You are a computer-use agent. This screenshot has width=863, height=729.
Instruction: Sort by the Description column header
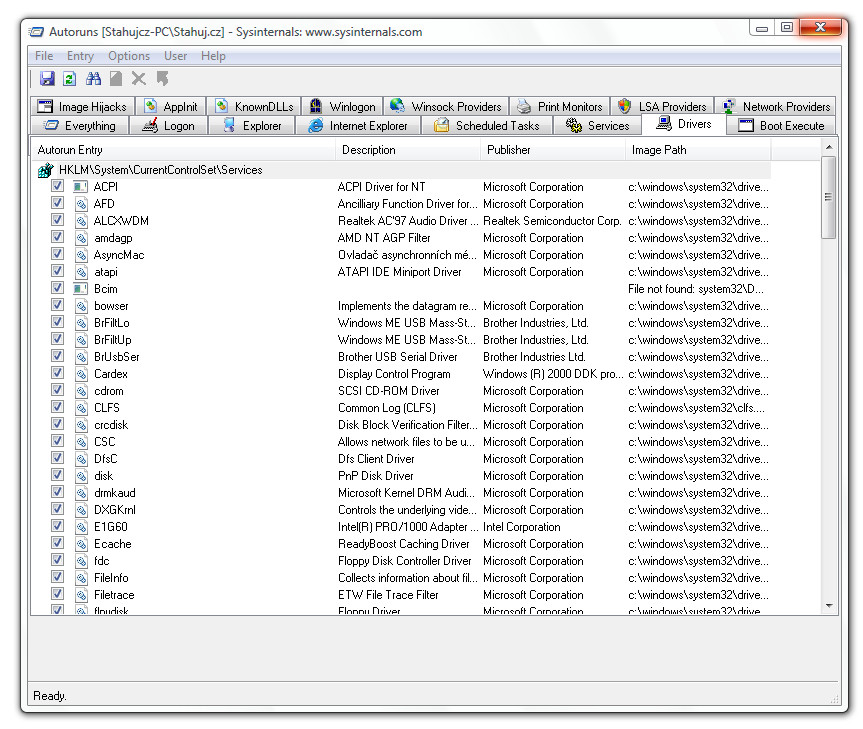[x=408, y=150]
